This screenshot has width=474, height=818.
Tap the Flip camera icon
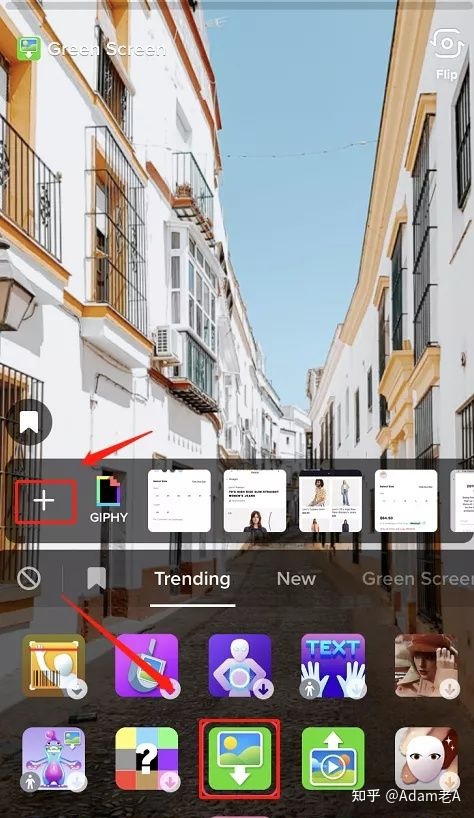point(447,44)
